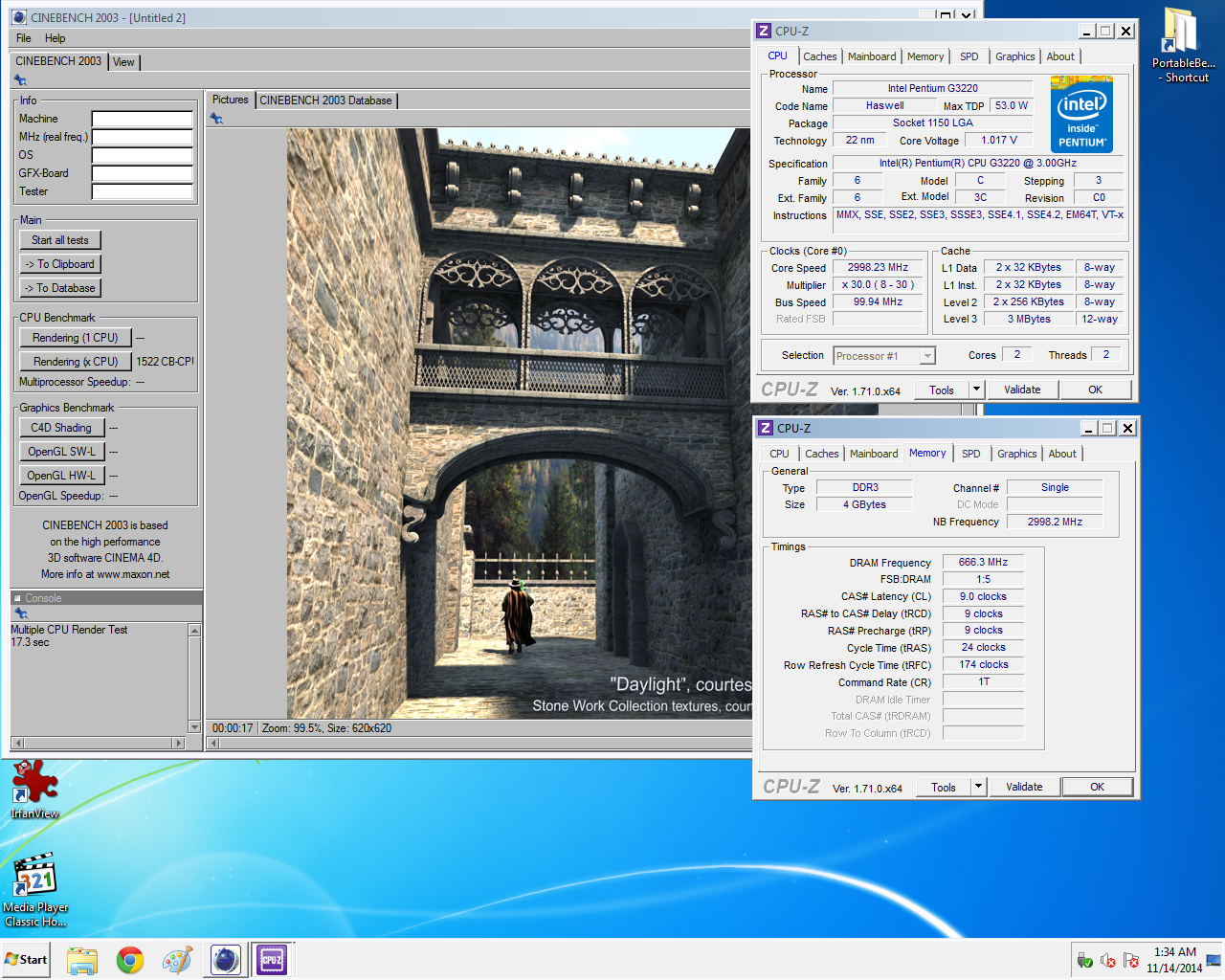Screen dimensions: 1225x980
Task: Open the Help menu in CINEBENCH
Action: click(56, 38)
